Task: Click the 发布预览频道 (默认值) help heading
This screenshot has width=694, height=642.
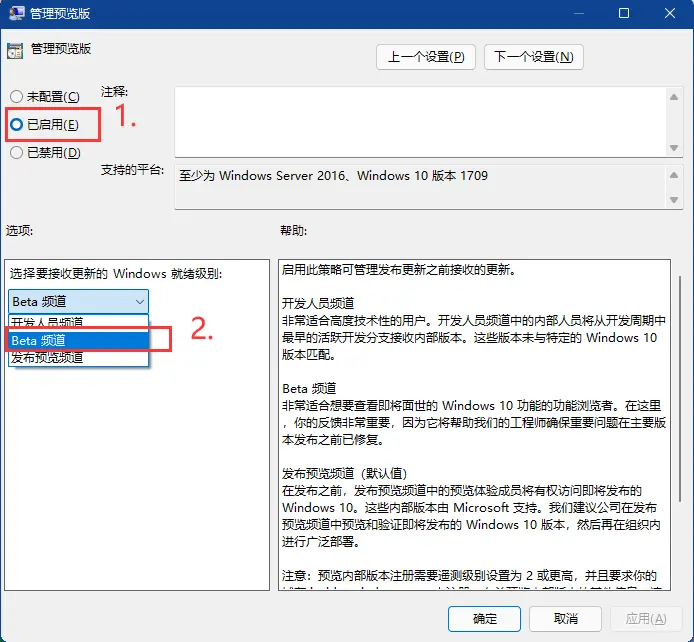Action: 344,473
